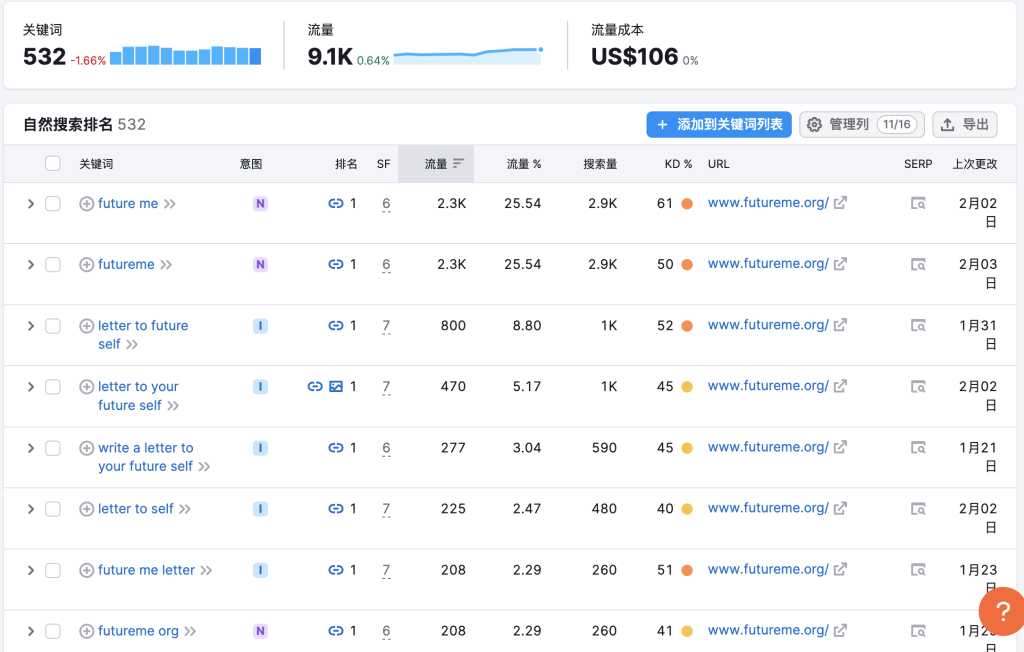Image resolution: width=1024 pixels, height=652 pixels.
Task: Open SERP snapshot for letter to self row
Action: point(918,508)
